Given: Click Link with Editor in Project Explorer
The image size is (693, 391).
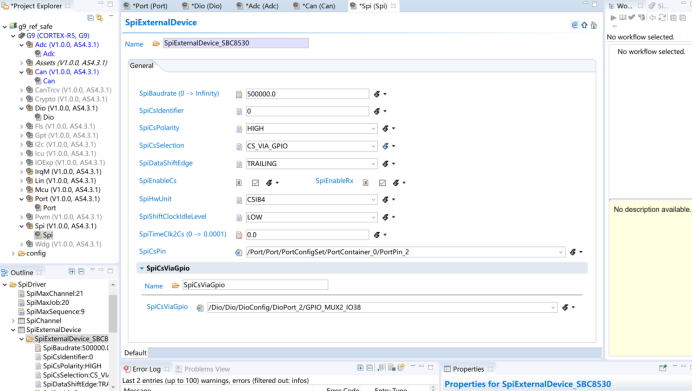Looking at the screenshot, I should [100, 18].
